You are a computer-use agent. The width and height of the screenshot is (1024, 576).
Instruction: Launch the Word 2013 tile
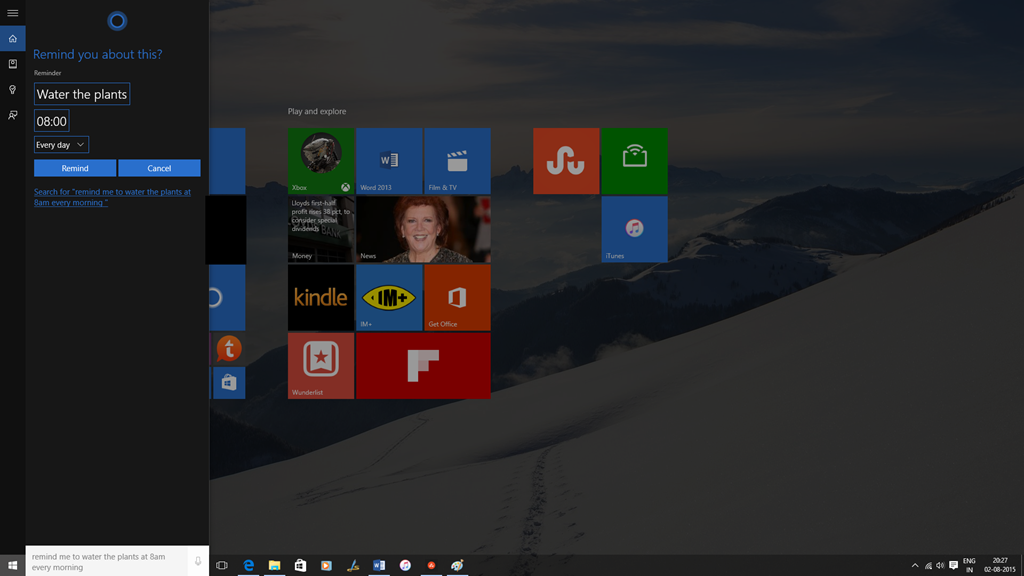(389, 161)
